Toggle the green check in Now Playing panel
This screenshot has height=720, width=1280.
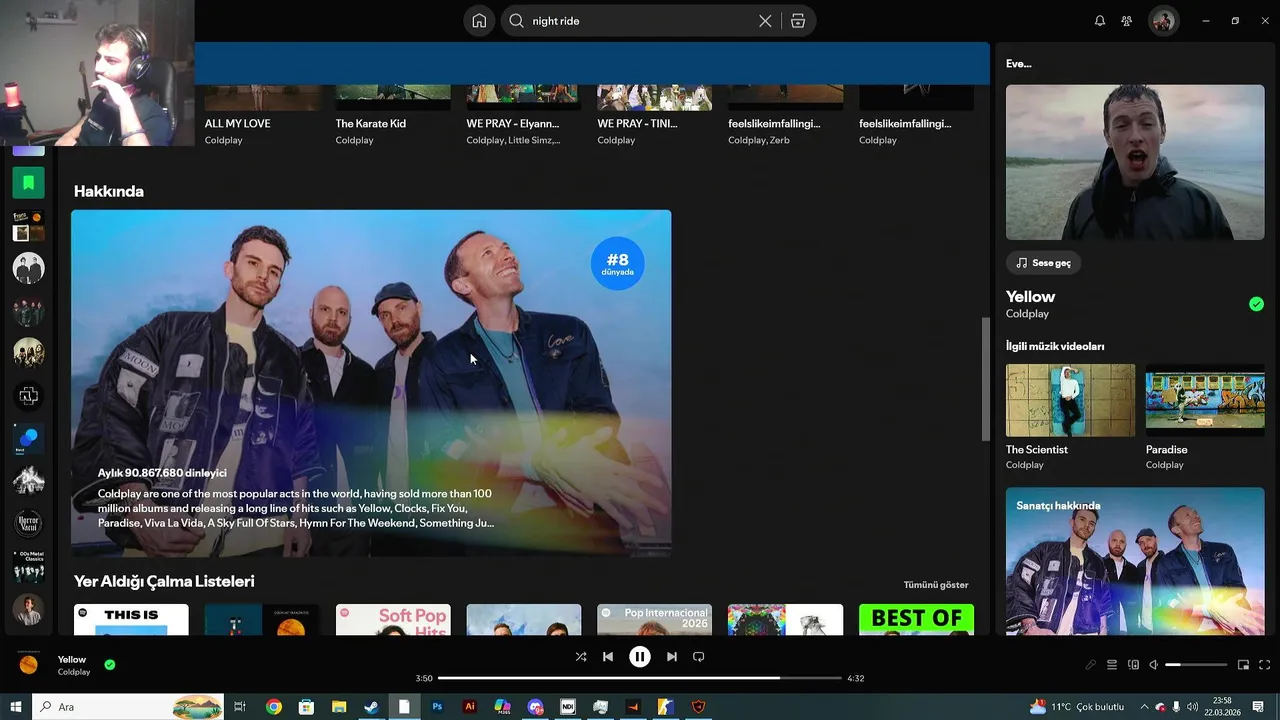click(1256, 304)
